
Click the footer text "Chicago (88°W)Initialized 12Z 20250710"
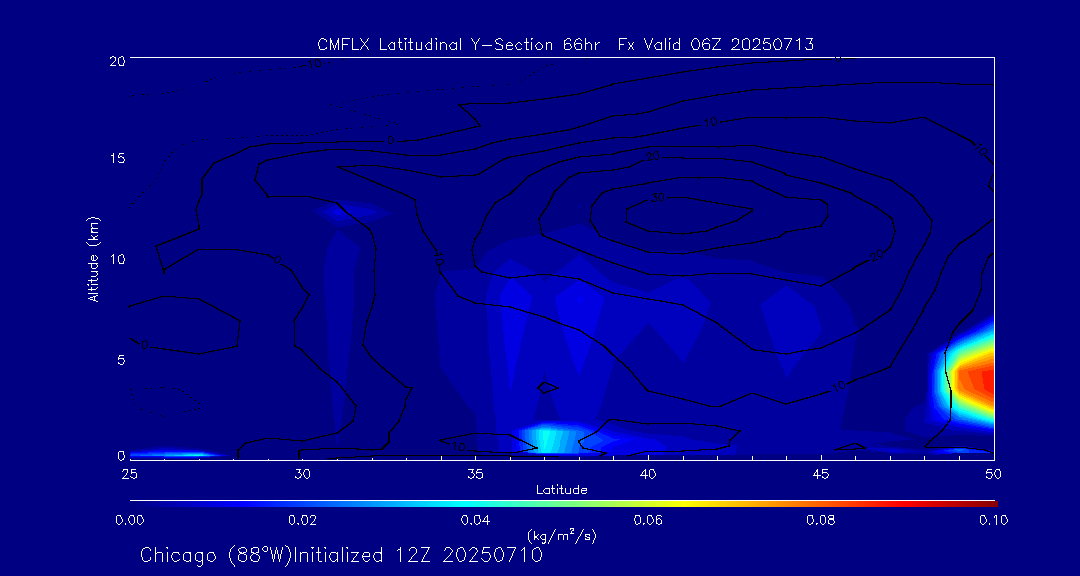pos(341,555)
